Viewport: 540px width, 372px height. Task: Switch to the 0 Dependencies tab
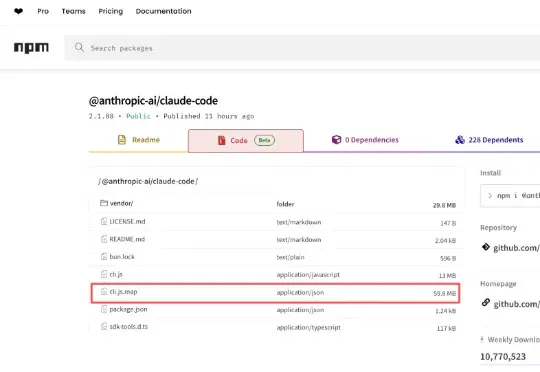365,140
